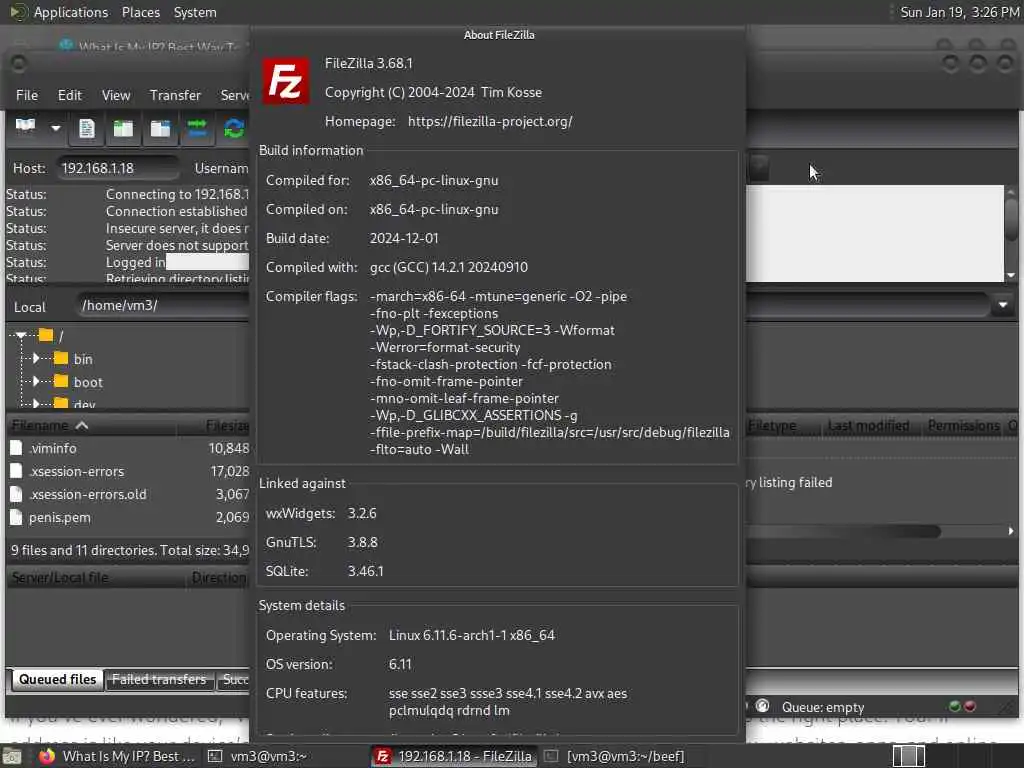Screen dimensions: 1024x768
Task: Sort by the Filename column header
Action: (90, 426)
